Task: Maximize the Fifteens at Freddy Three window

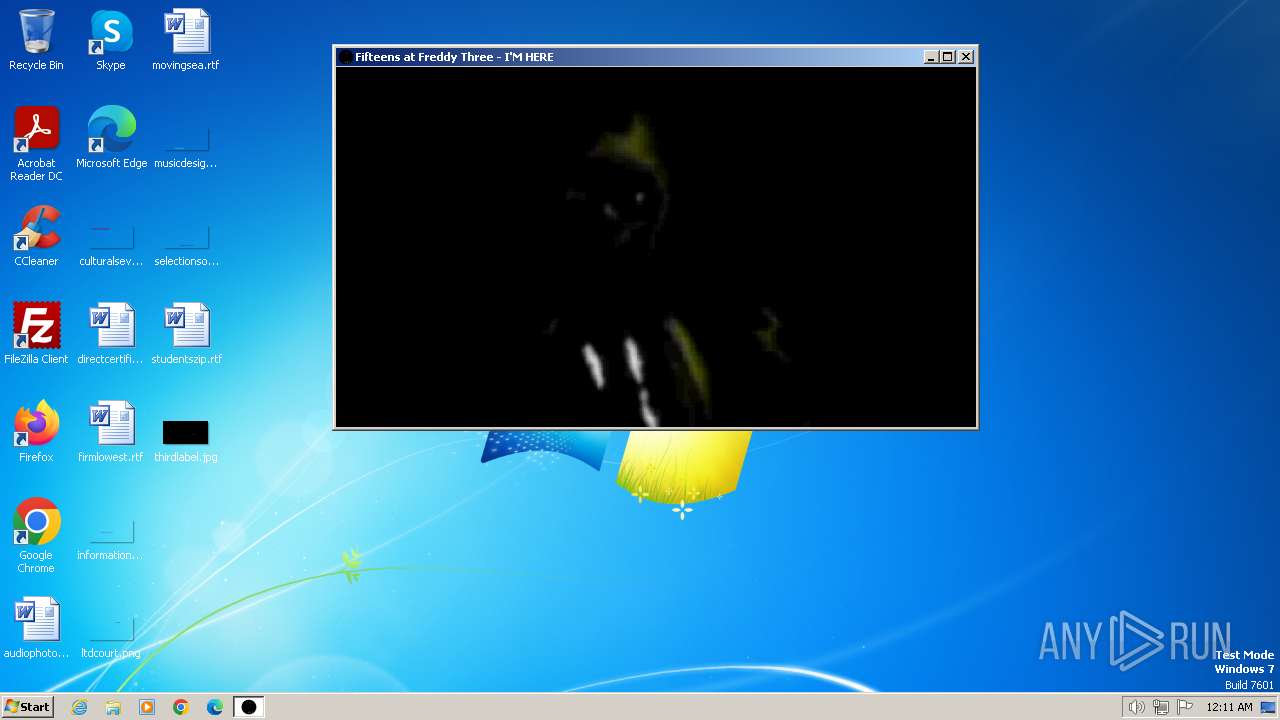Action: (948, 57)
